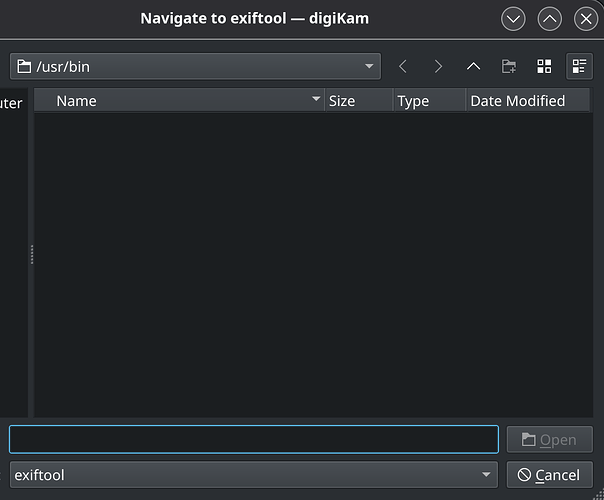Maximize the file dialog window
Screen dimensions: 604x500
(549, 19)
